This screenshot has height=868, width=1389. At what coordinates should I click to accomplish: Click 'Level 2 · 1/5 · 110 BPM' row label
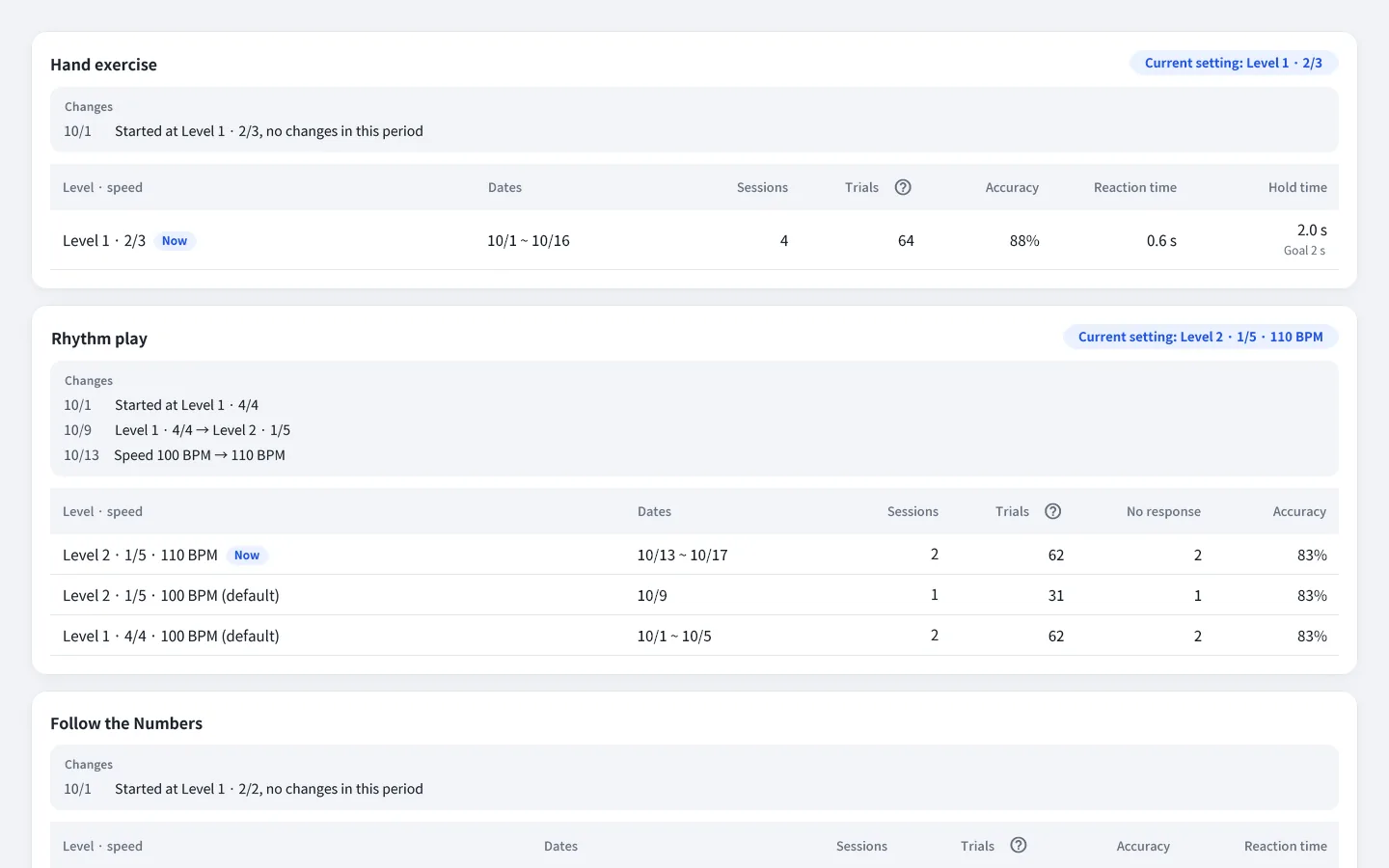140,556
